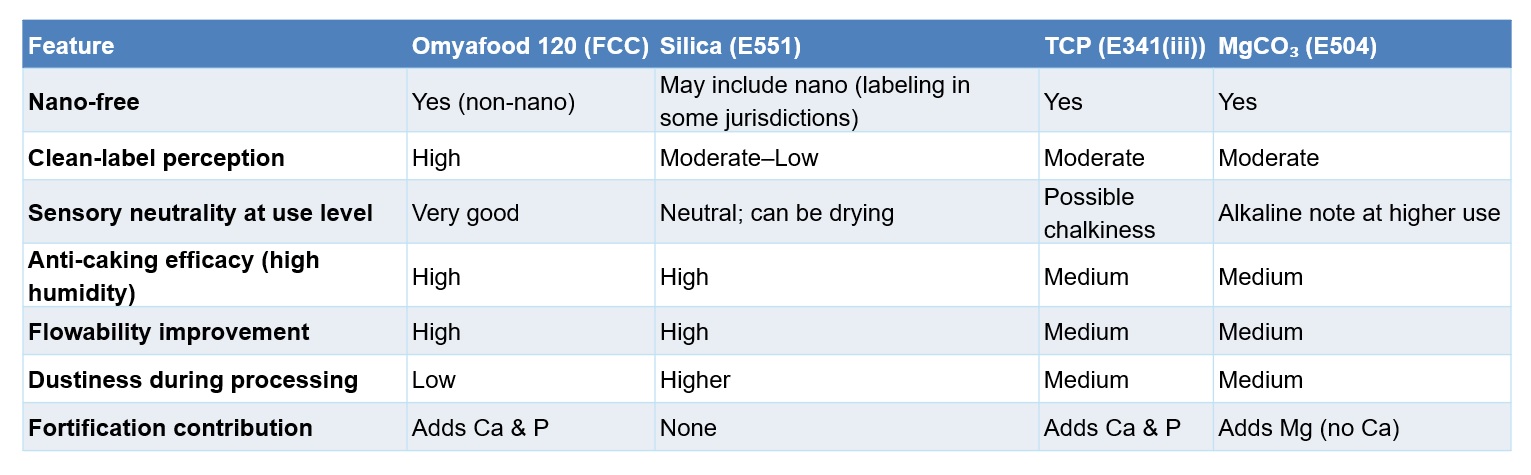Click the 'Yes (non-nano)' cell
The width and height of the screenshot is (1531, 475).
(493, 102)
